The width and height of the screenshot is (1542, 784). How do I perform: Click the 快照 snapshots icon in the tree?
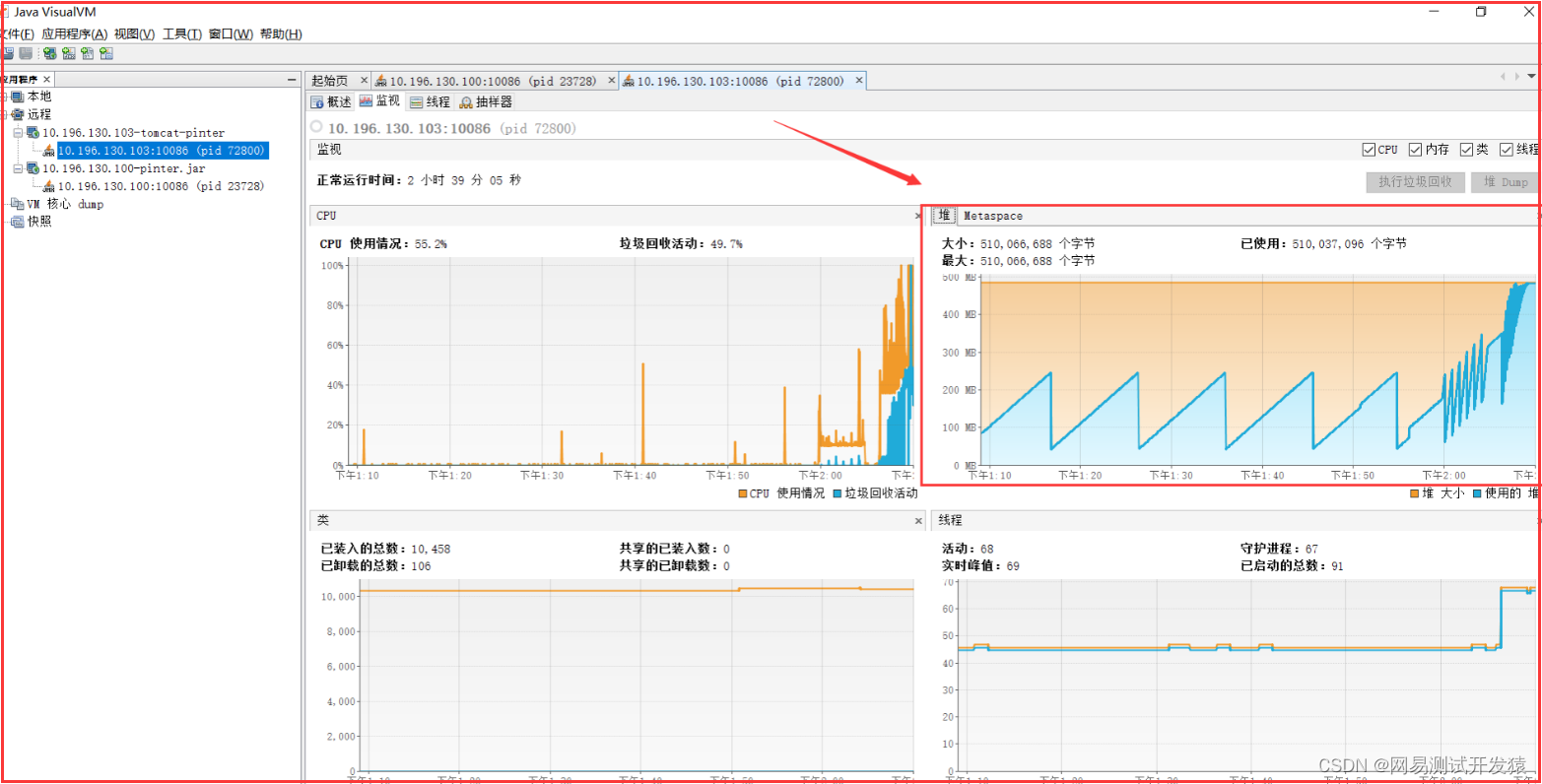[17, 222]
